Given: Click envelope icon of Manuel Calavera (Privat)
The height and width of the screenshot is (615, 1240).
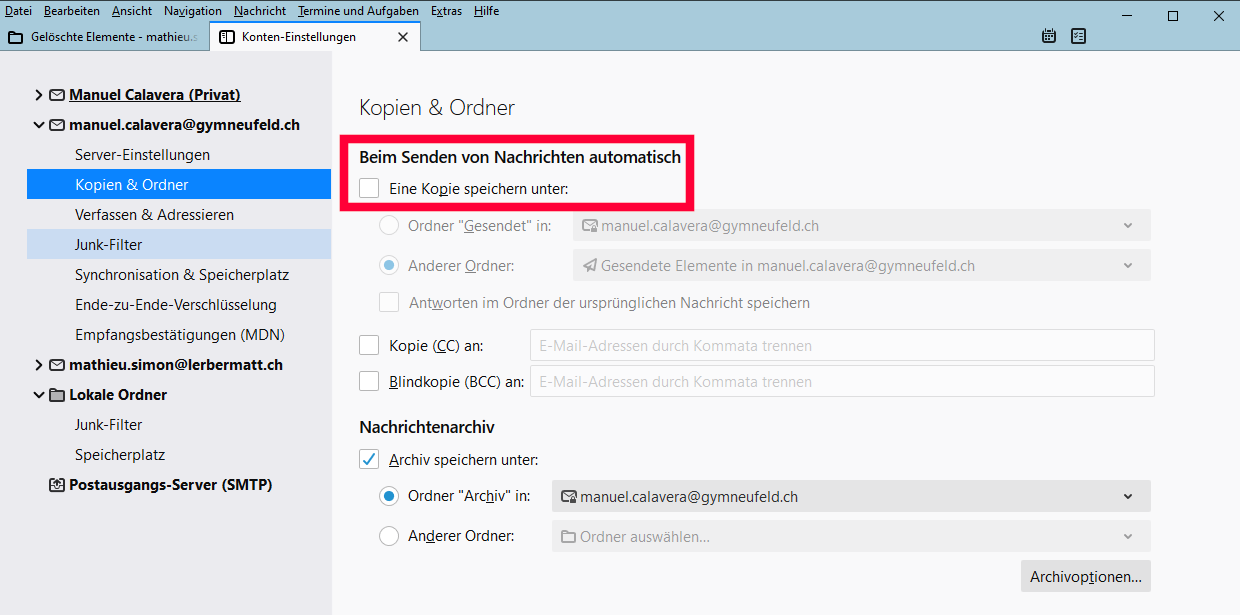Looking at the screenshot, I should [57, 95].
